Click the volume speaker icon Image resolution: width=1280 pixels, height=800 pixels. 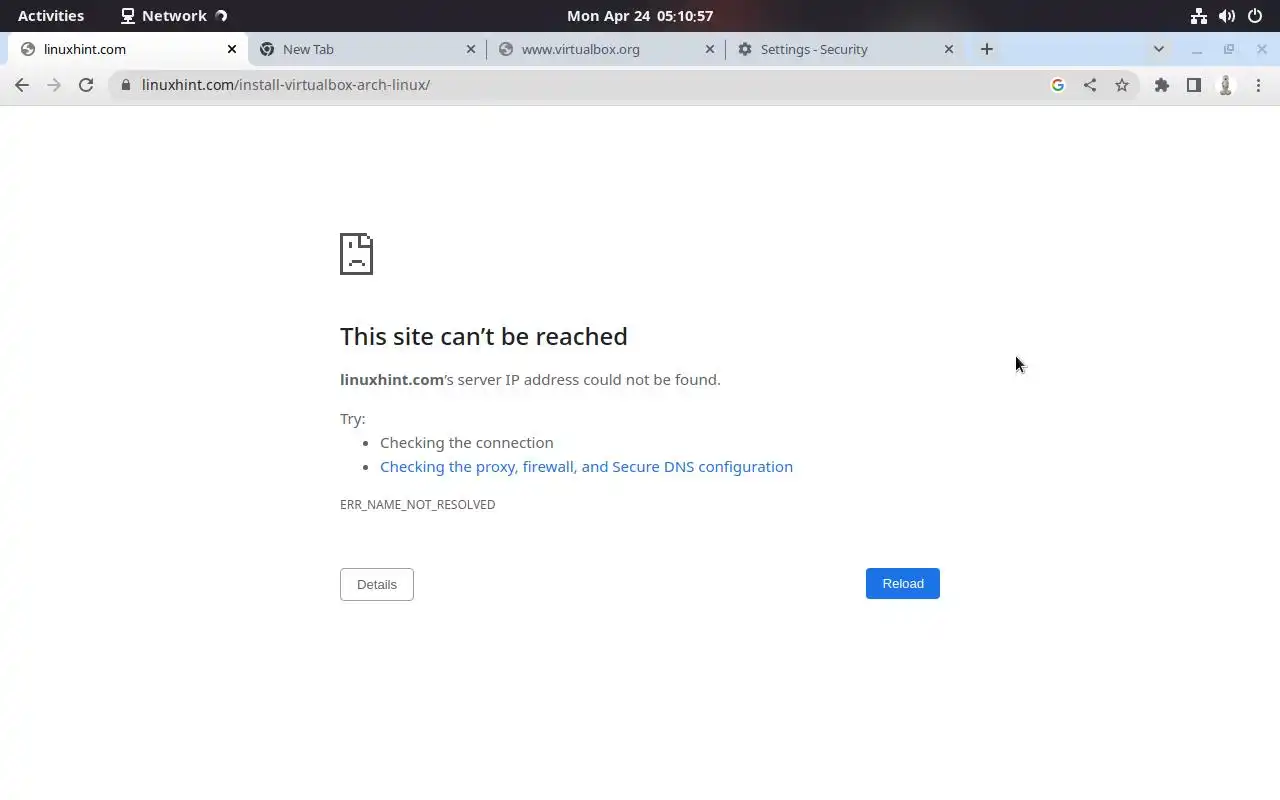point(1227,16)
